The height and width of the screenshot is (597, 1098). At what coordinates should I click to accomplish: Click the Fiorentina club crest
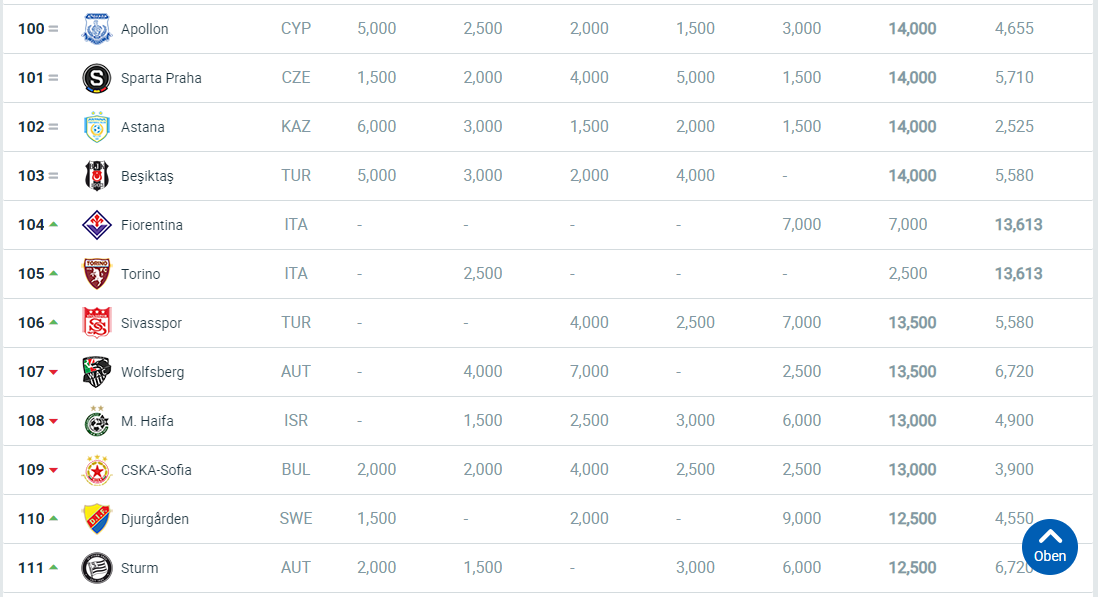(97, 225)
